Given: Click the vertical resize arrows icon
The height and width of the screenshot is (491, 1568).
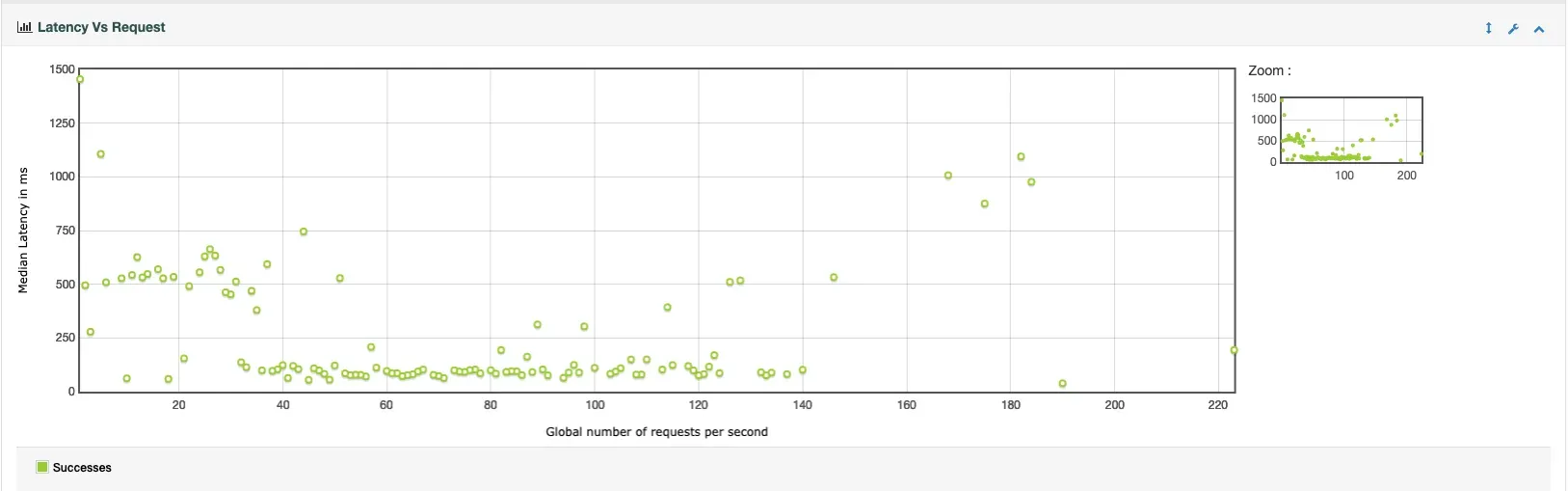Looking at the screenshot, I should [1488, 28].
